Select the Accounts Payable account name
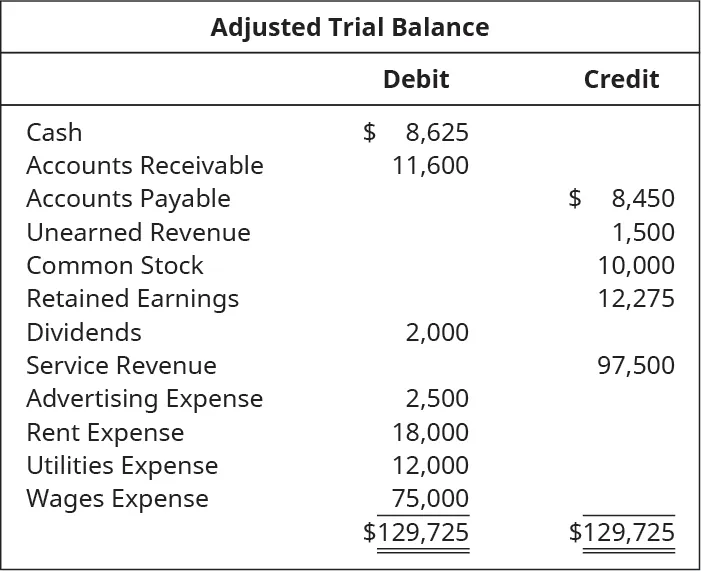 [128, 198]
